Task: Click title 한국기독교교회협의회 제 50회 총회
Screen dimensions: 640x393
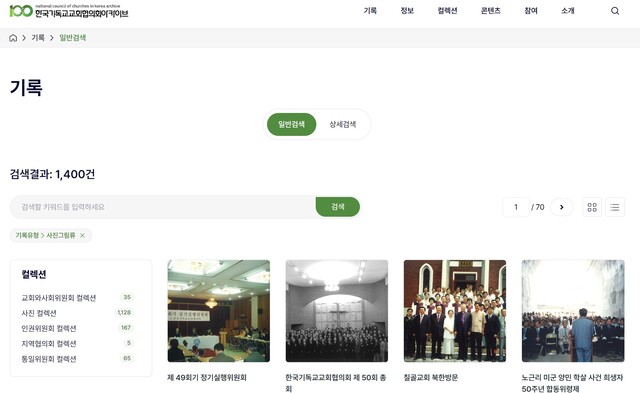Action: [x=336, y=383]
